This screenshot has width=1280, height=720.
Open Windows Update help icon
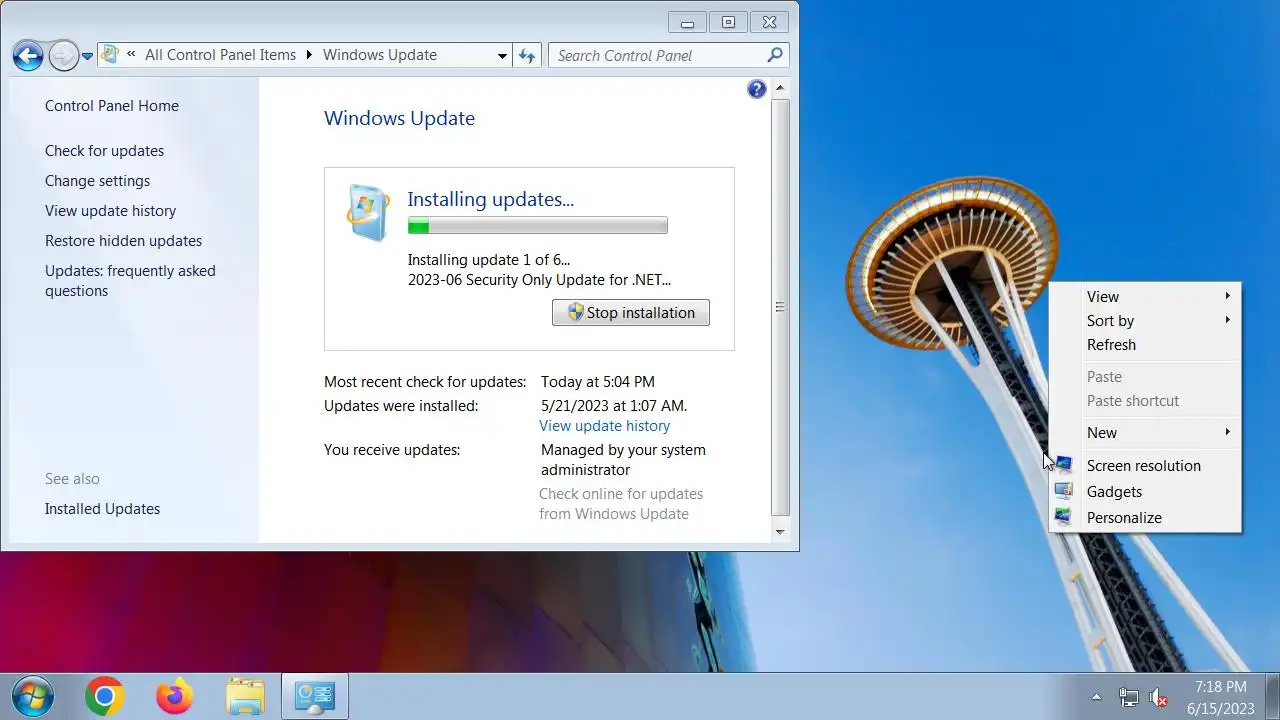click(757, 90)
